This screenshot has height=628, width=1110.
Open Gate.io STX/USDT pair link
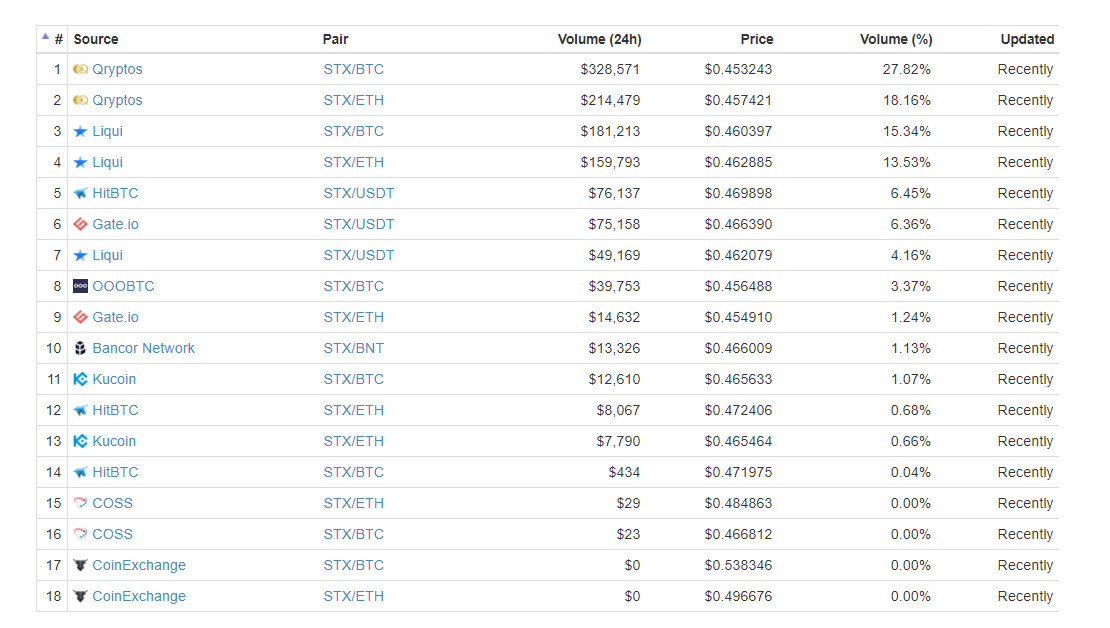coord(358,224)
